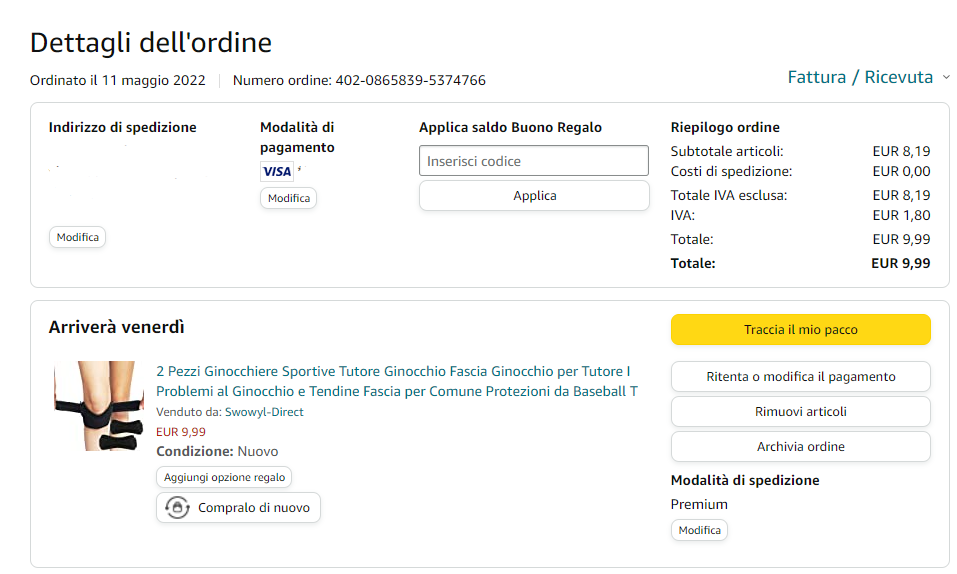Track package with Traccia il mio pacco

(x=800, y=330)
